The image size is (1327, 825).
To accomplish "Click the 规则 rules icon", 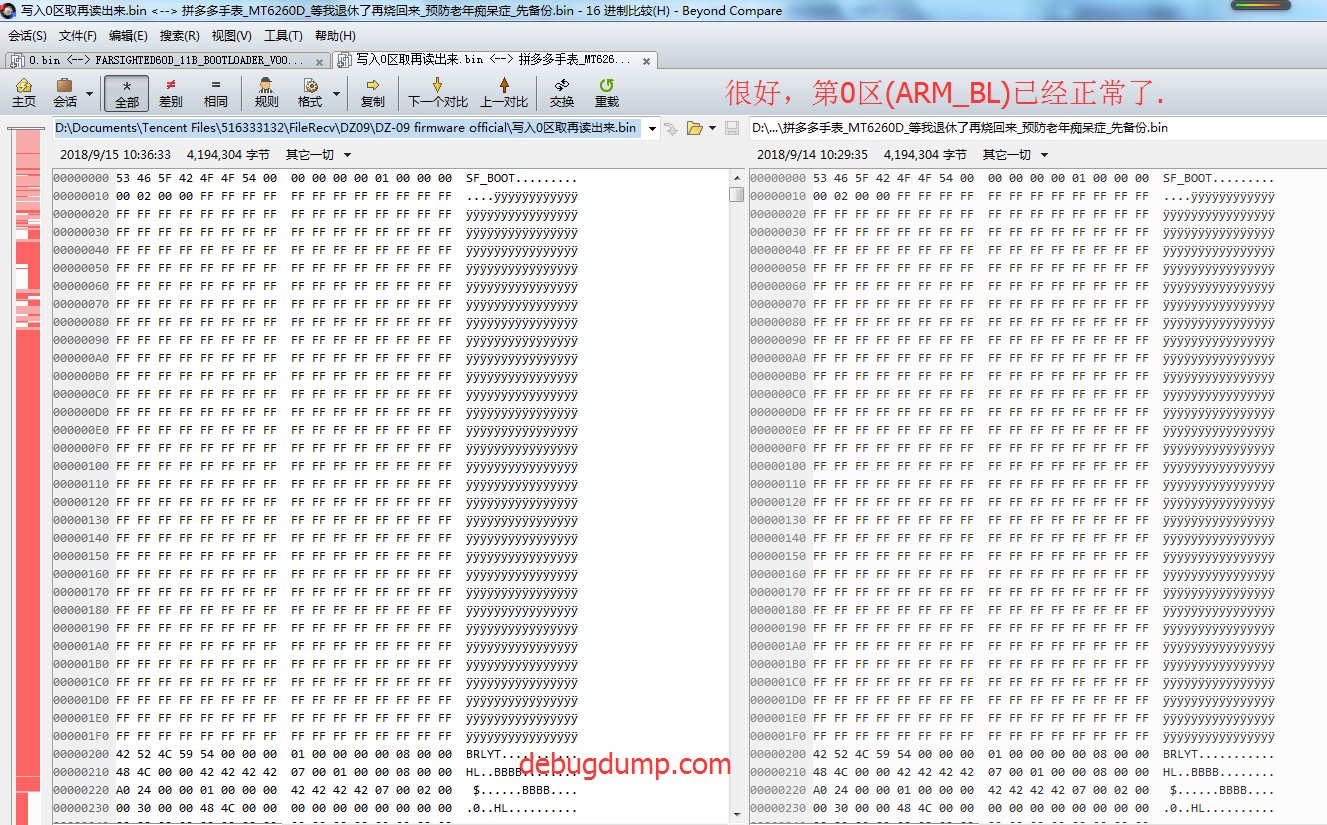I will pos(266,93).
